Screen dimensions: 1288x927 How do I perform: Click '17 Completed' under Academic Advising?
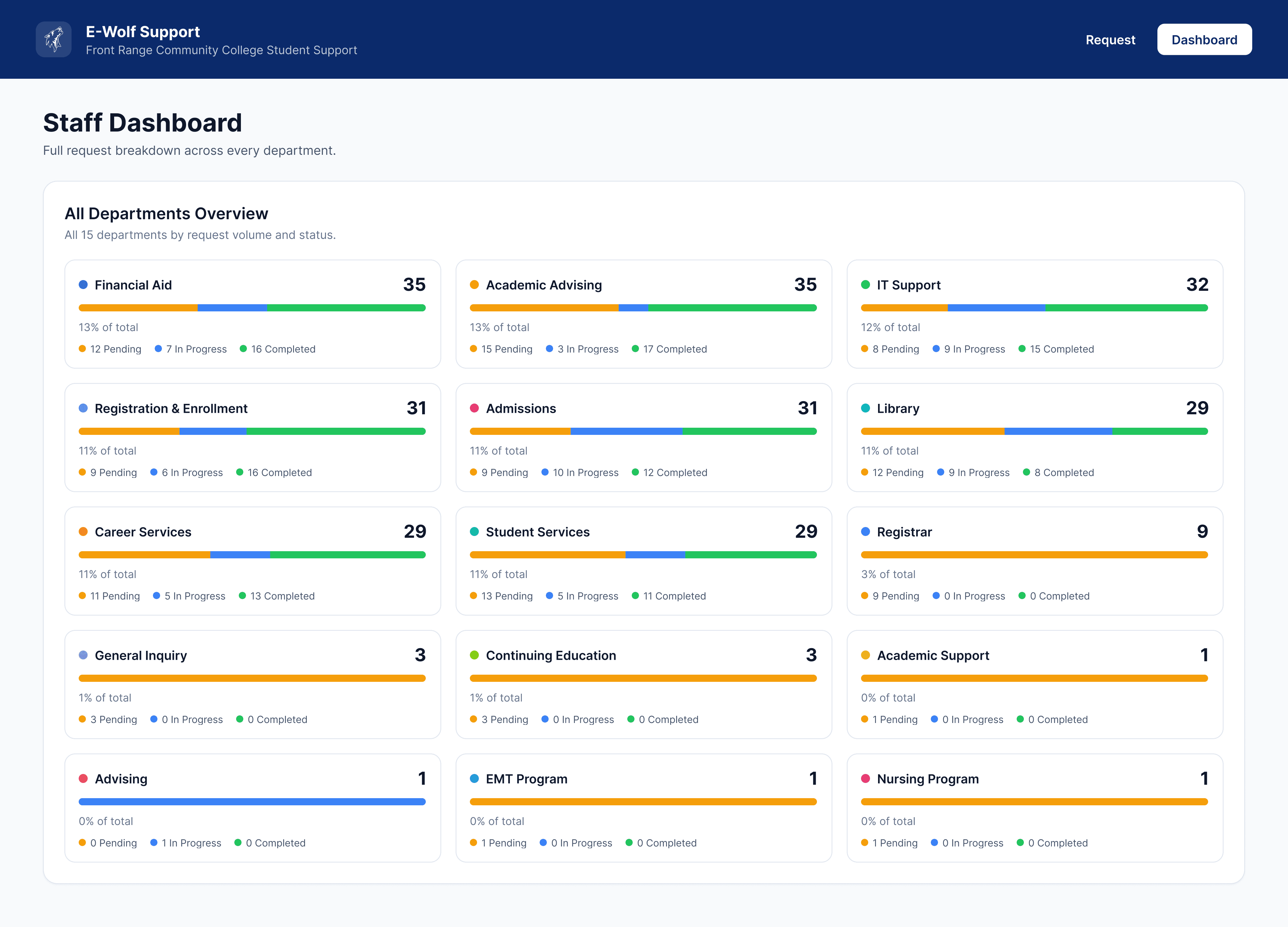tap(670, 349)
